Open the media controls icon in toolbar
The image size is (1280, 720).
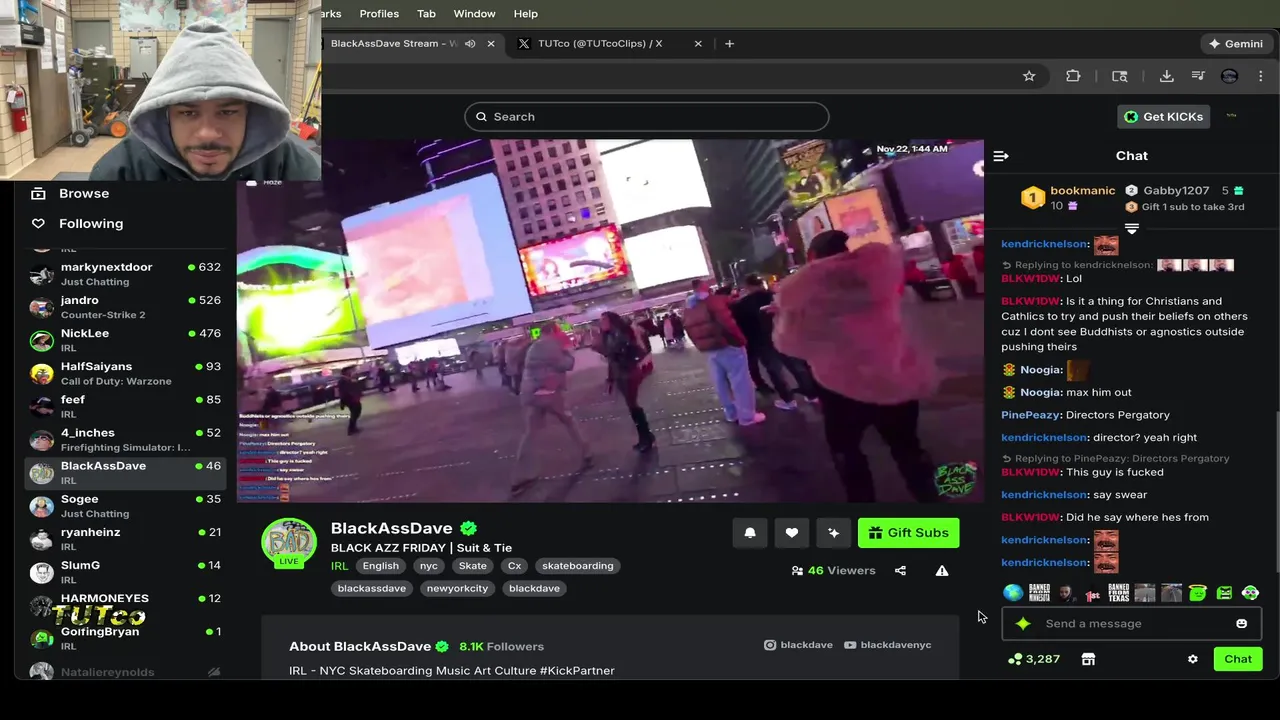pyautogui.click(x=1198, y=76)
